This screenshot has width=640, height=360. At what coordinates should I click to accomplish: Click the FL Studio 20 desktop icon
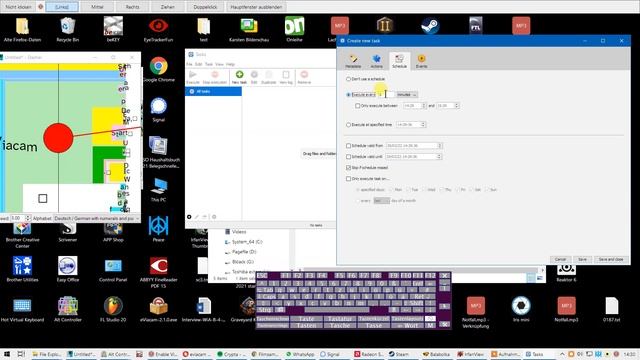tap(113, 309)
